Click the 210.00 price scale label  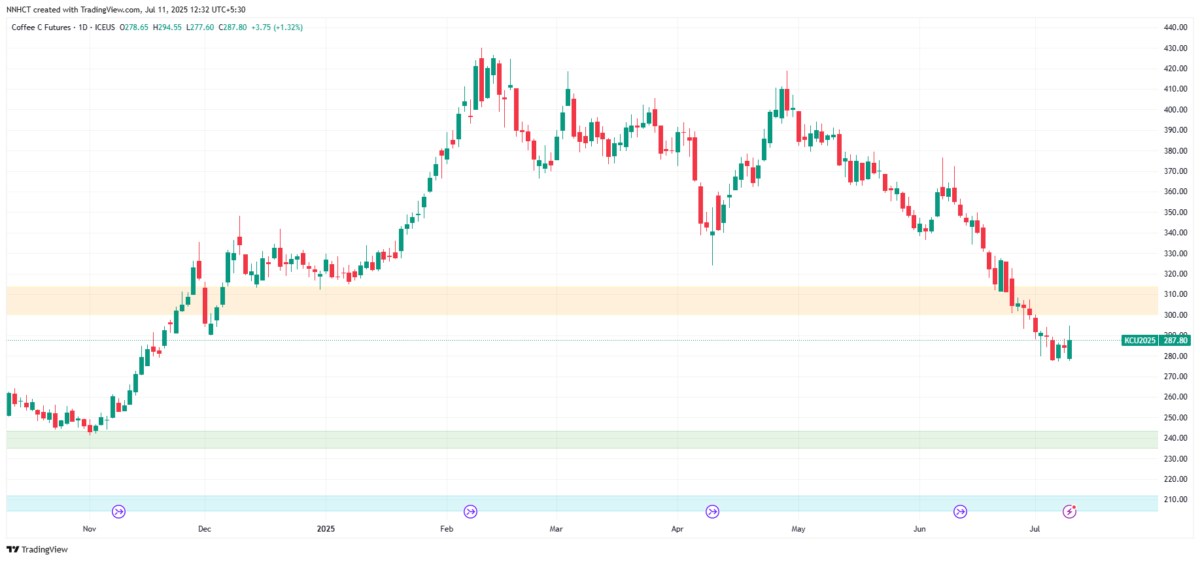1175,499
